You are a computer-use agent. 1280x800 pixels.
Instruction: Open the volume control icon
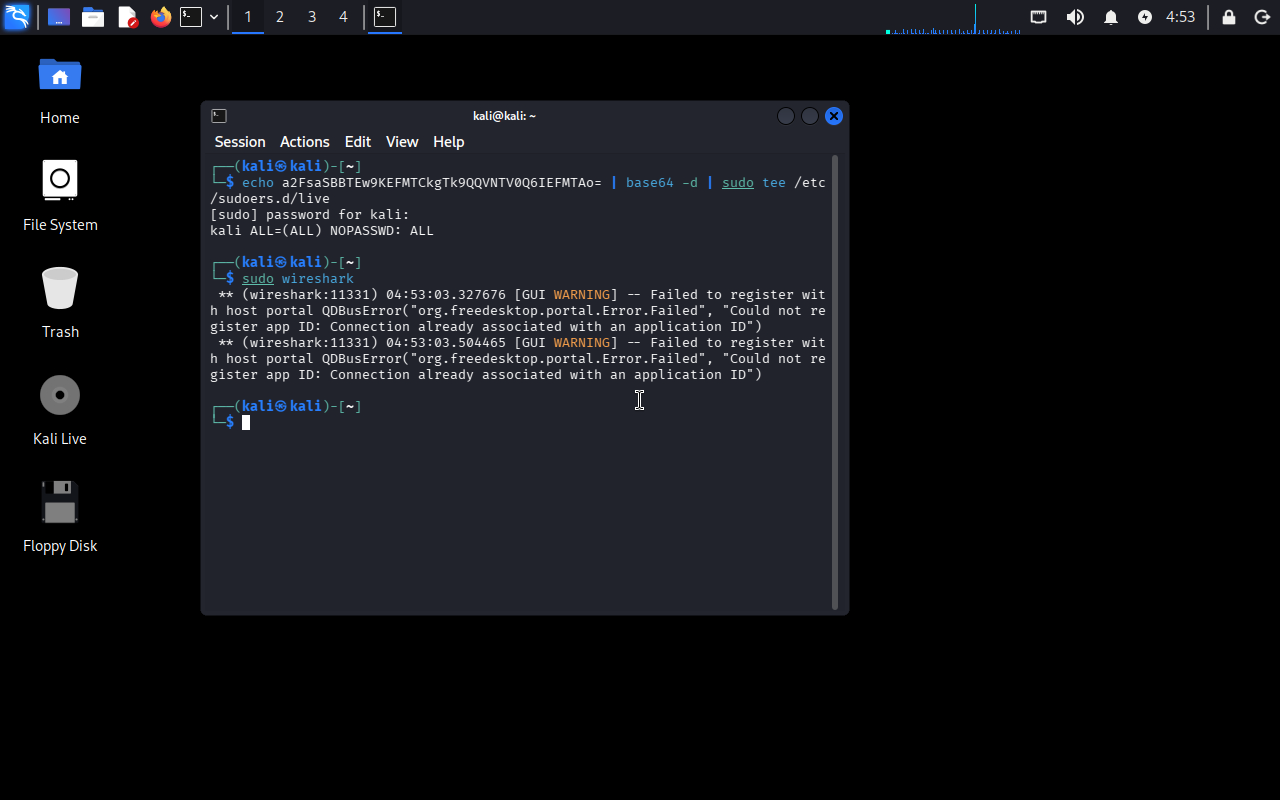coord(1075,17)
